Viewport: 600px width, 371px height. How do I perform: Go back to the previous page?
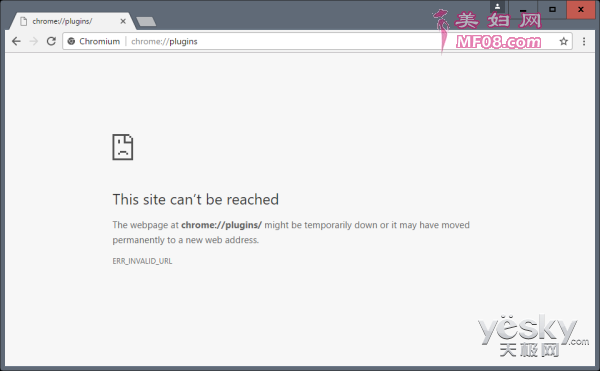point(16,41)
